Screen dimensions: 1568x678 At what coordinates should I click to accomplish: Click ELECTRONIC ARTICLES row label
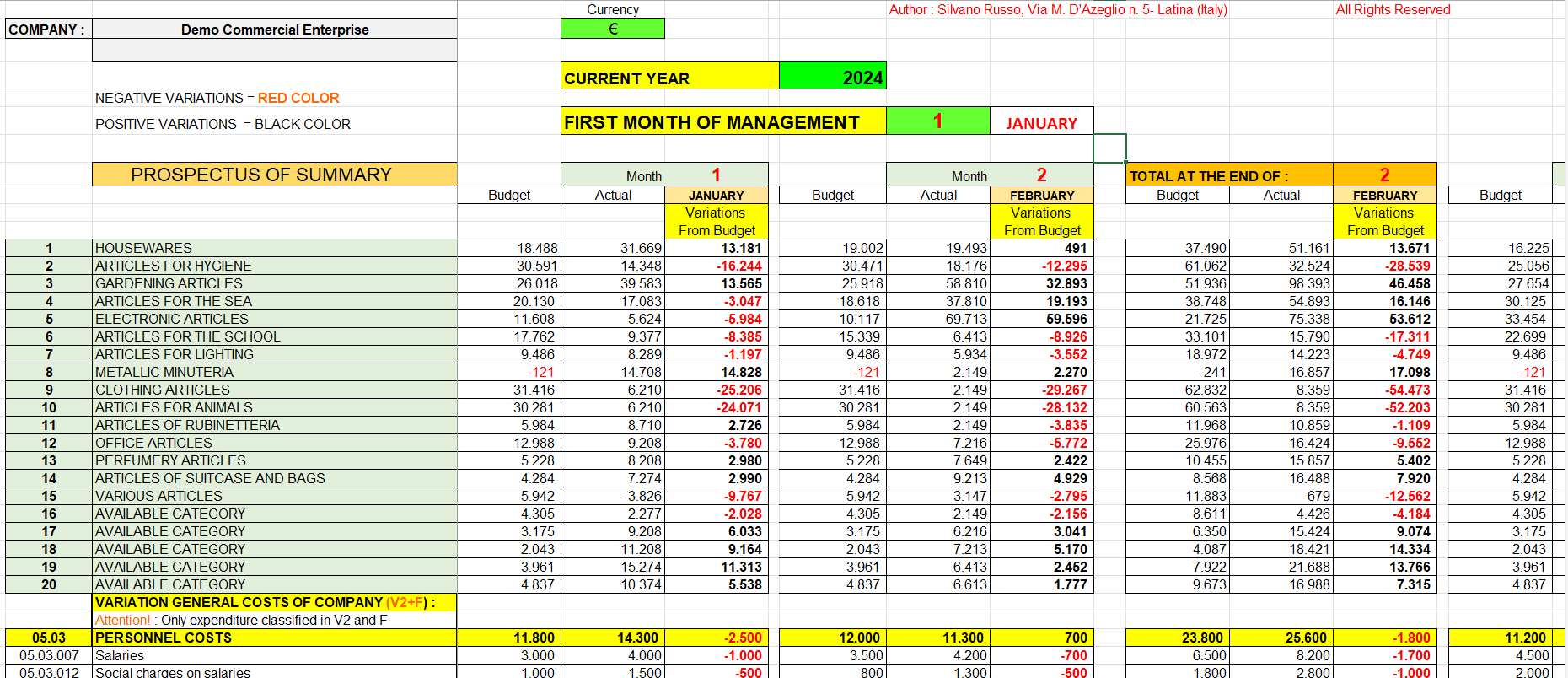tap(275, 319)
